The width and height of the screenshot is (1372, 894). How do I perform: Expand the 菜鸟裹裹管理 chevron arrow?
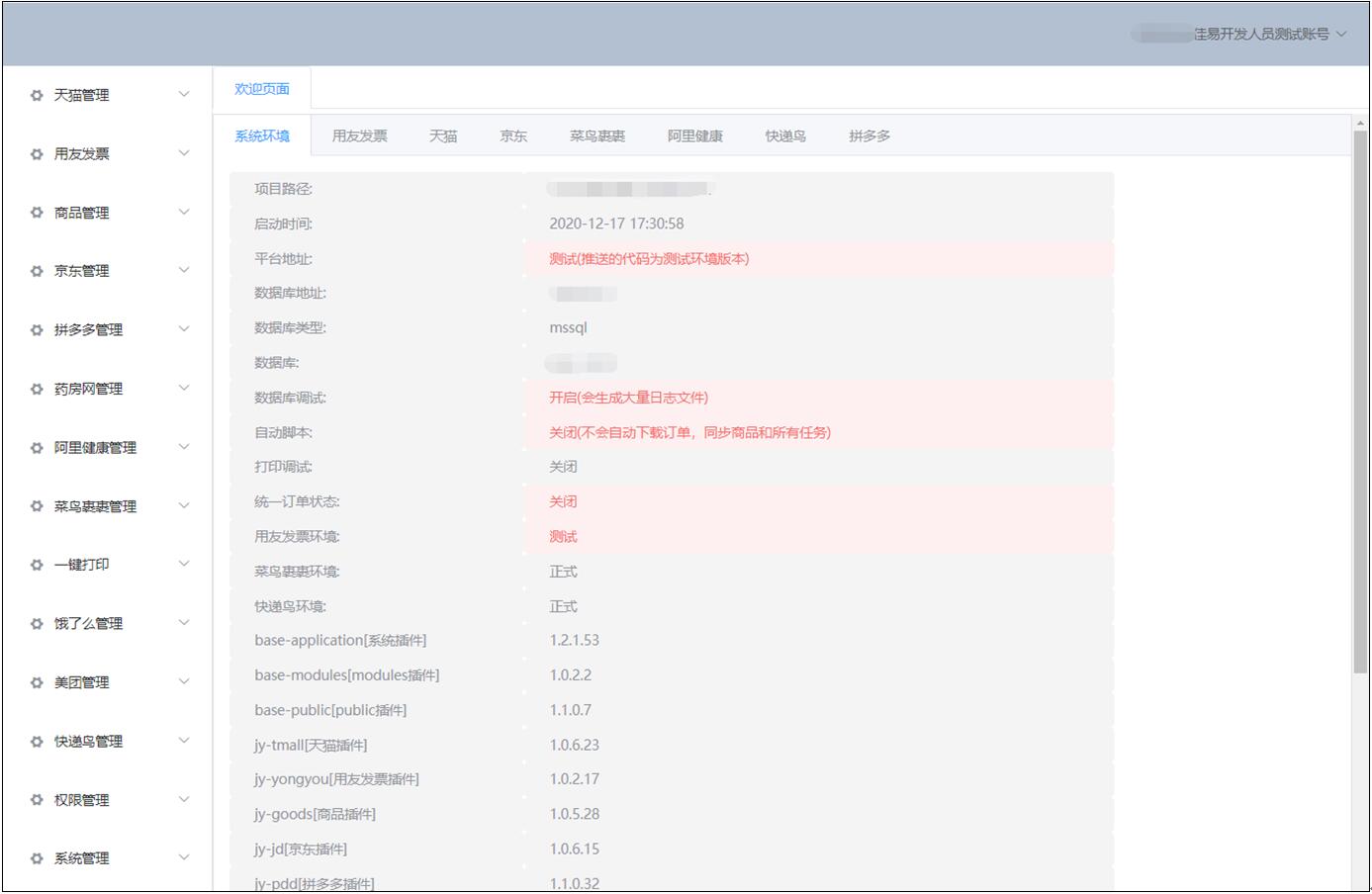(x=184, y=506)
